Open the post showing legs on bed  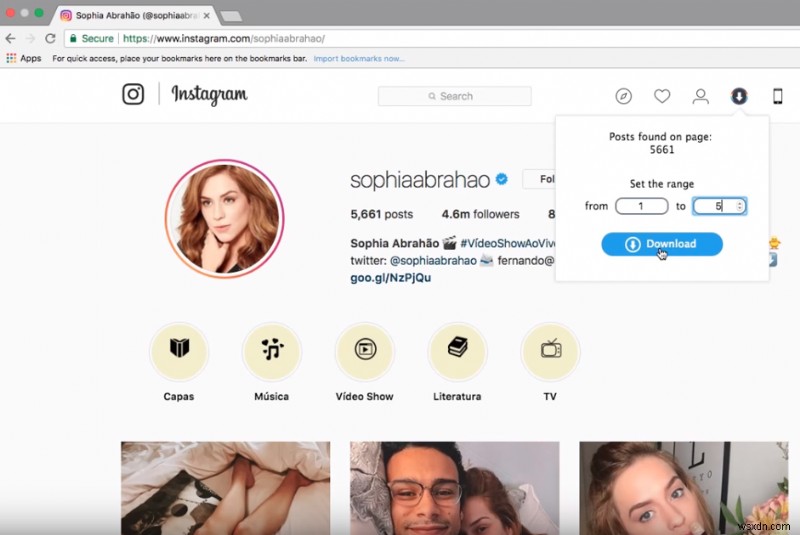click(x=226, y=488)
